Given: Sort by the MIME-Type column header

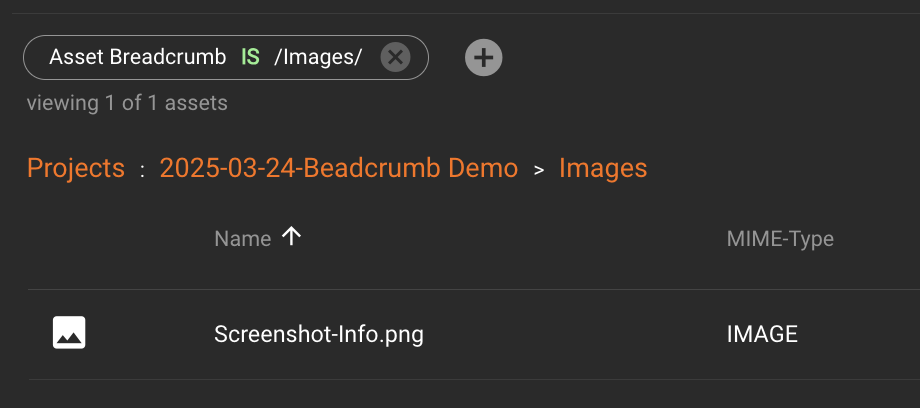Looking at the screenshot, I should point(780,238).
